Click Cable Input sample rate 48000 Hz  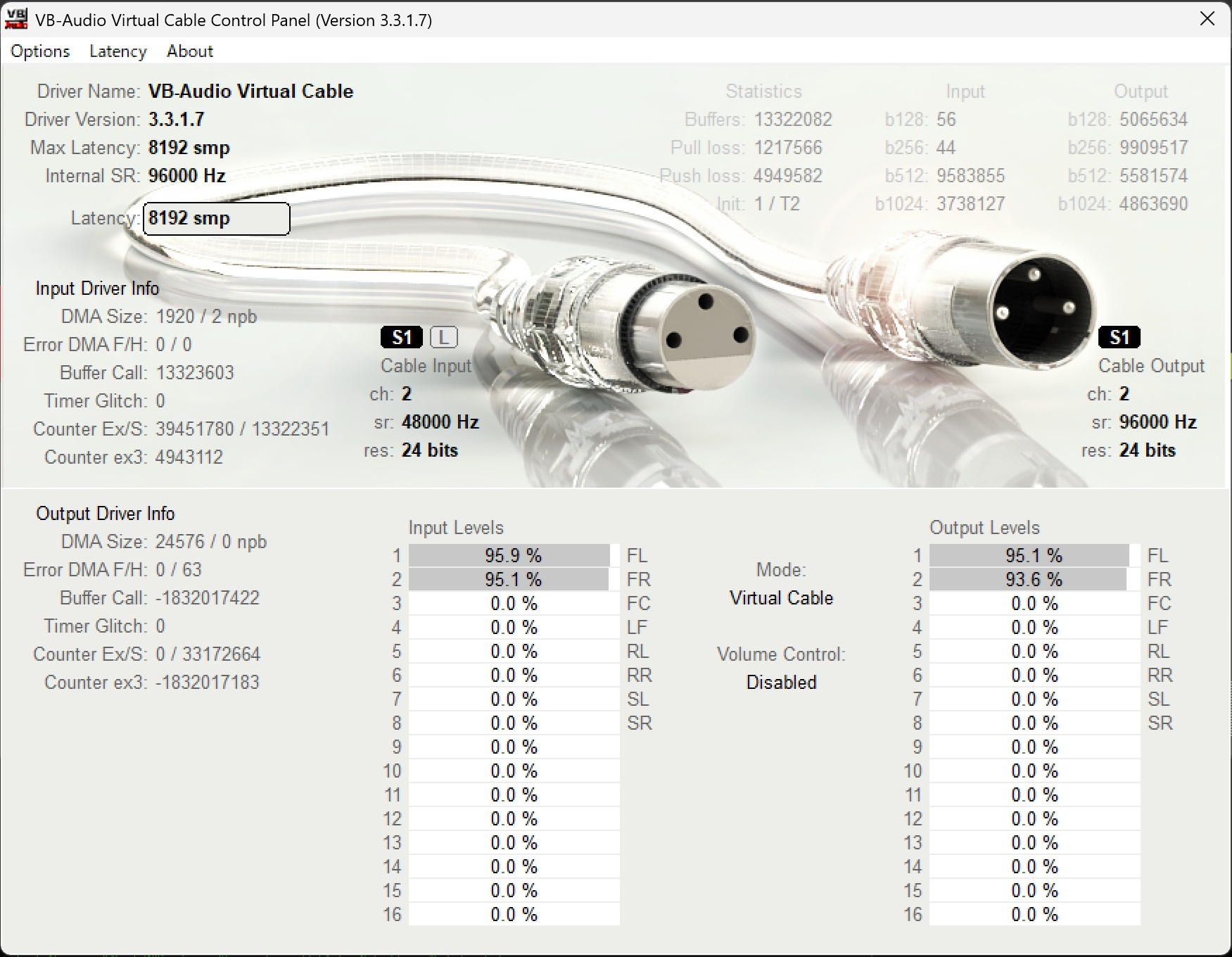click(440, 422)
